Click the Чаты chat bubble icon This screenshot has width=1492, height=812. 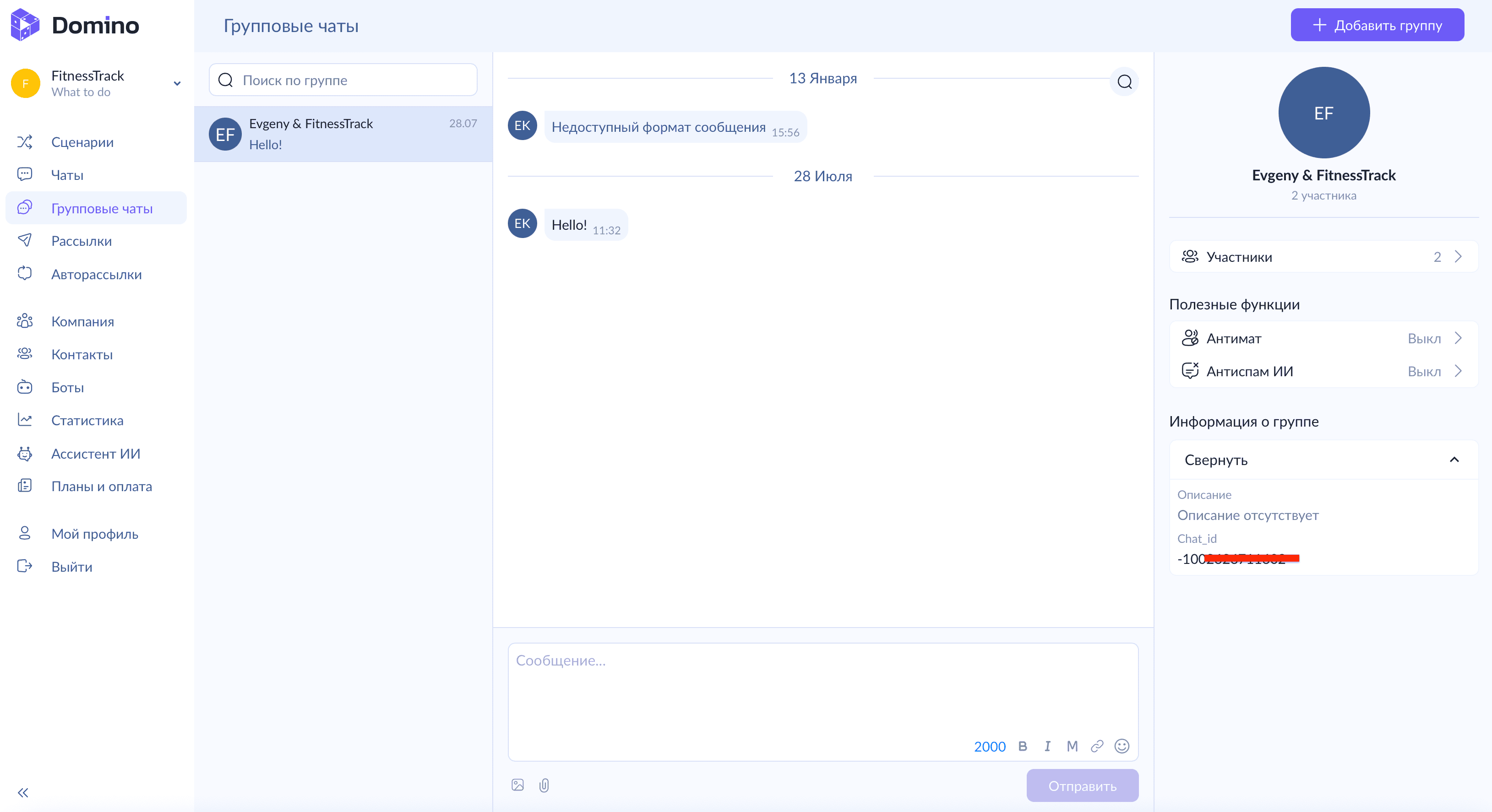pyautogui.click(x=24, y=175)
